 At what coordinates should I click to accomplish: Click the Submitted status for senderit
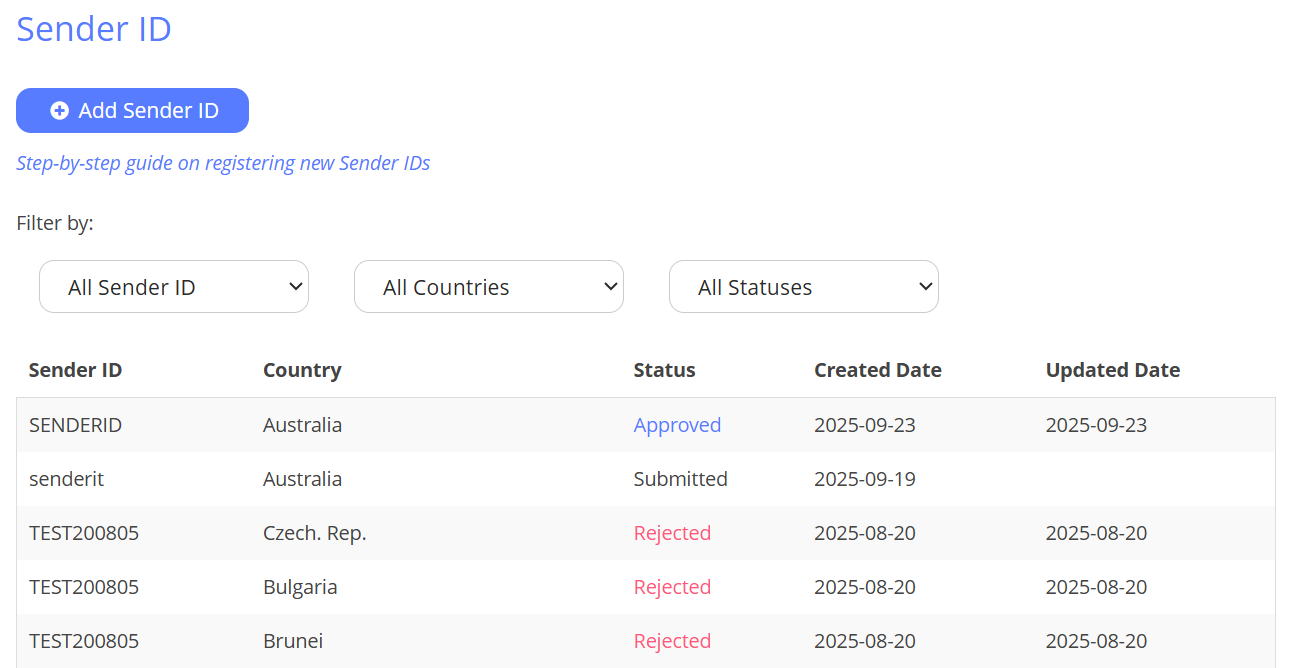click(x=680, y=479)
